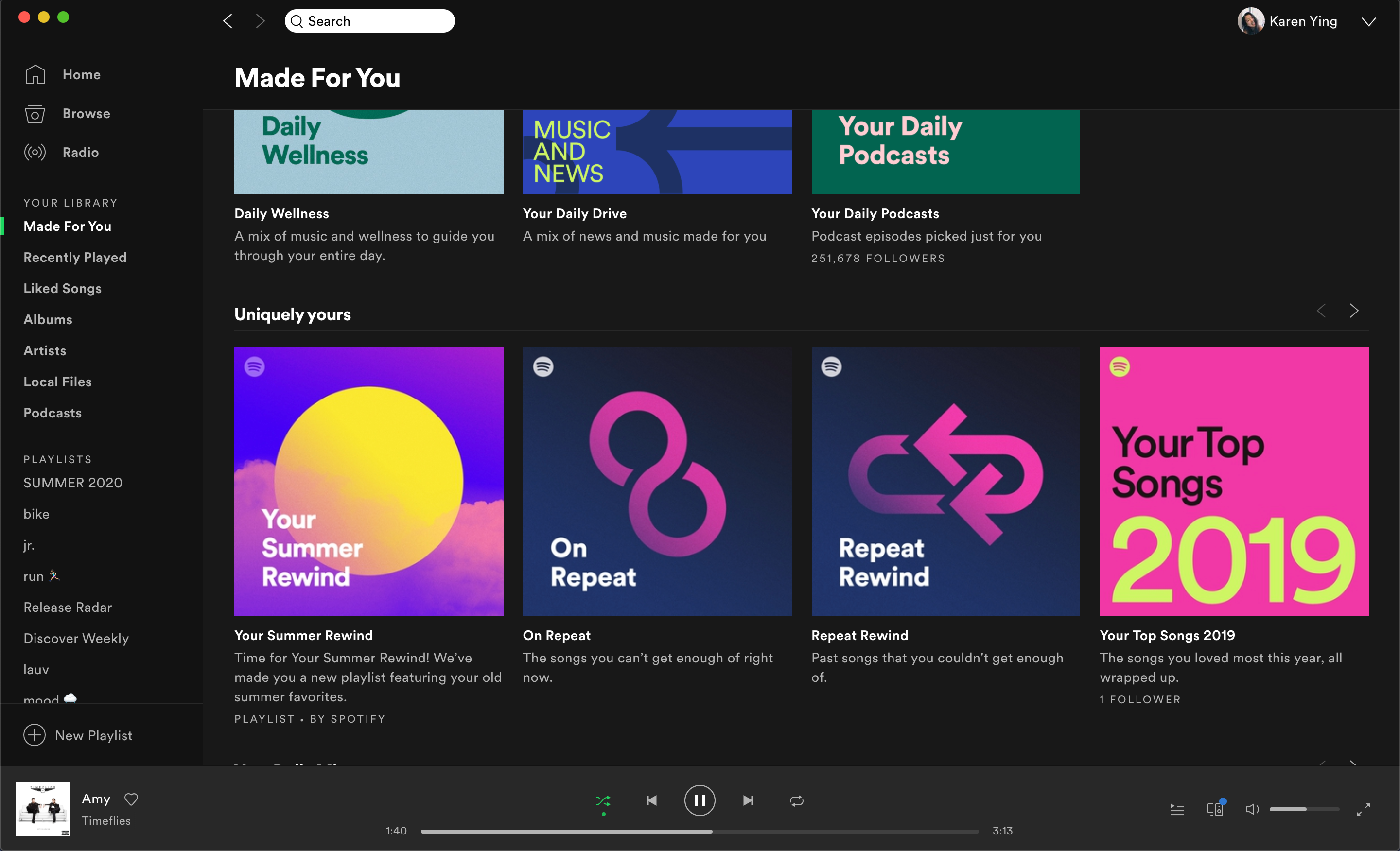Open the Discover Weekly playlist
Screen dimensions: 1400x851
coord(76,638)
